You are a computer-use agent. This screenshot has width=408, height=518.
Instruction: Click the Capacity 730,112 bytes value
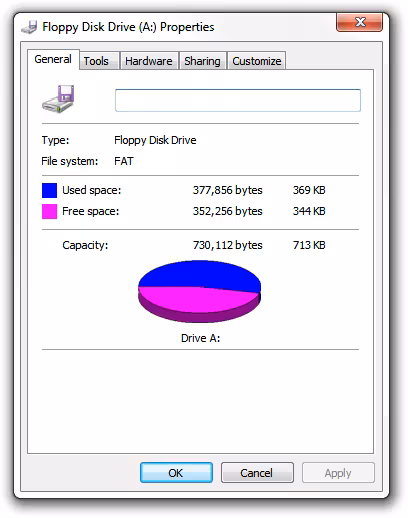[228, 245]
